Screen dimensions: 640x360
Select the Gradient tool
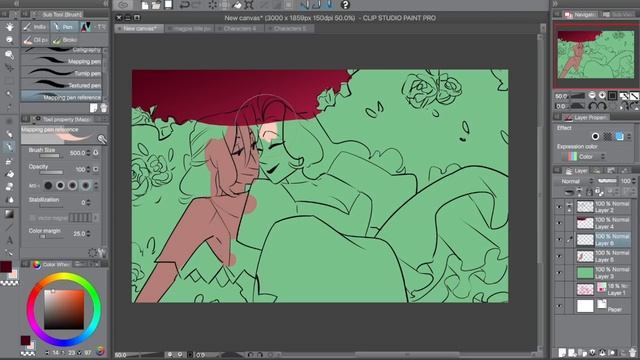(x=9, y=213)
